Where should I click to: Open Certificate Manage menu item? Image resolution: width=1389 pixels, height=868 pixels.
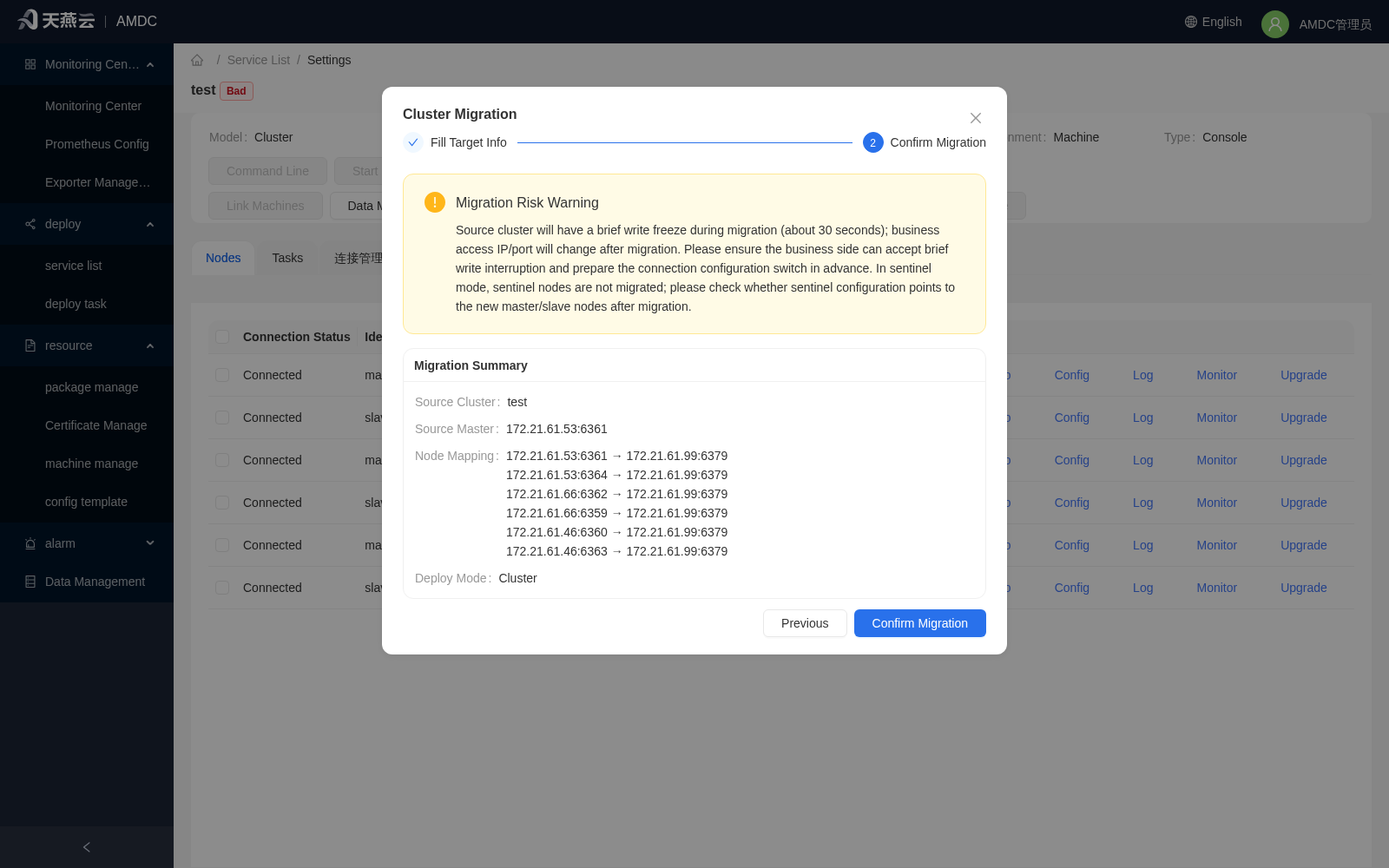click(87, 425)
